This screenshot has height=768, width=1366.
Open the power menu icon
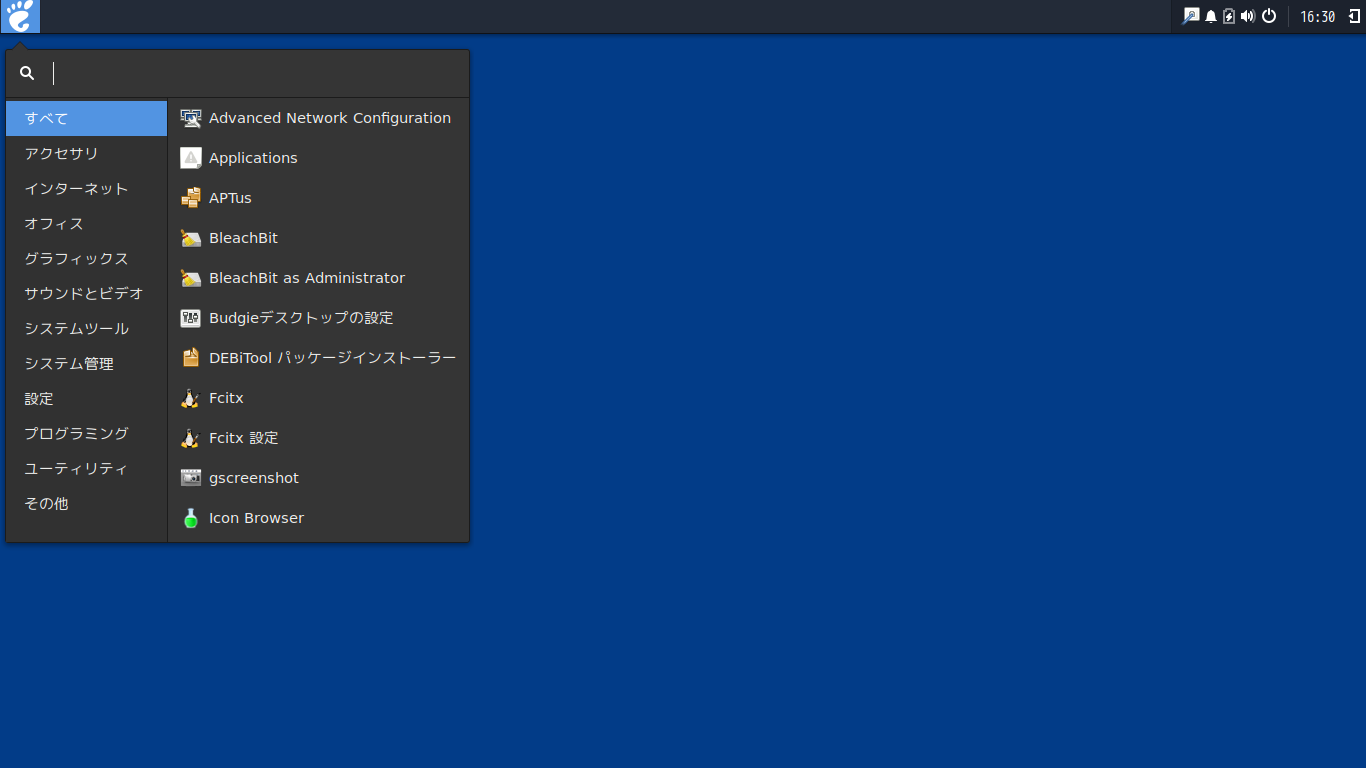(x=1269, y=16)
